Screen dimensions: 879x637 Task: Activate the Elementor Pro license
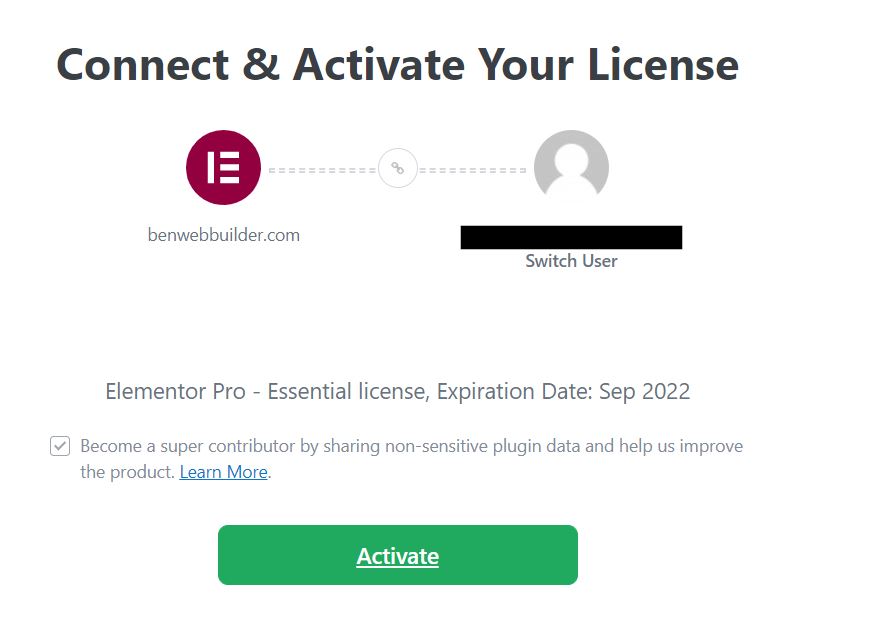coord(398,554)
